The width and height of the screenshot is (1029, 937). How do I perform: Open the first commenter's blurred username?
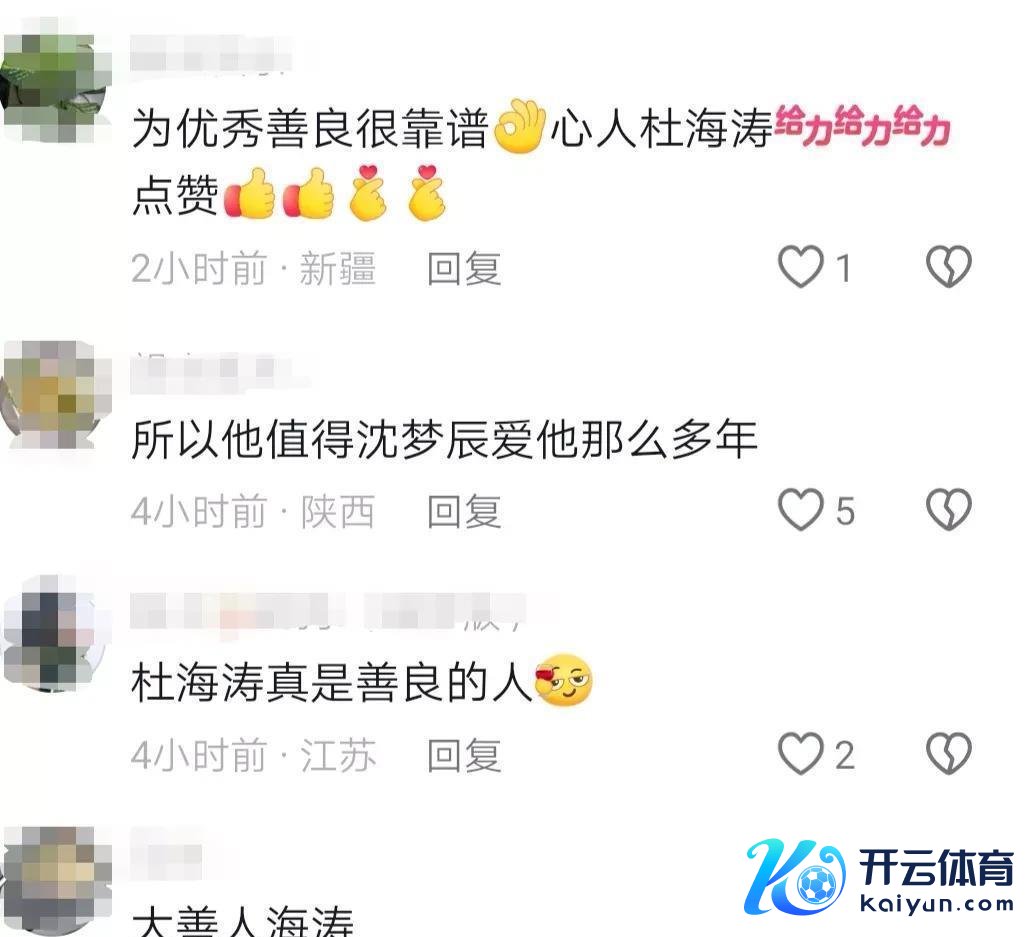[x=210, y=54]
